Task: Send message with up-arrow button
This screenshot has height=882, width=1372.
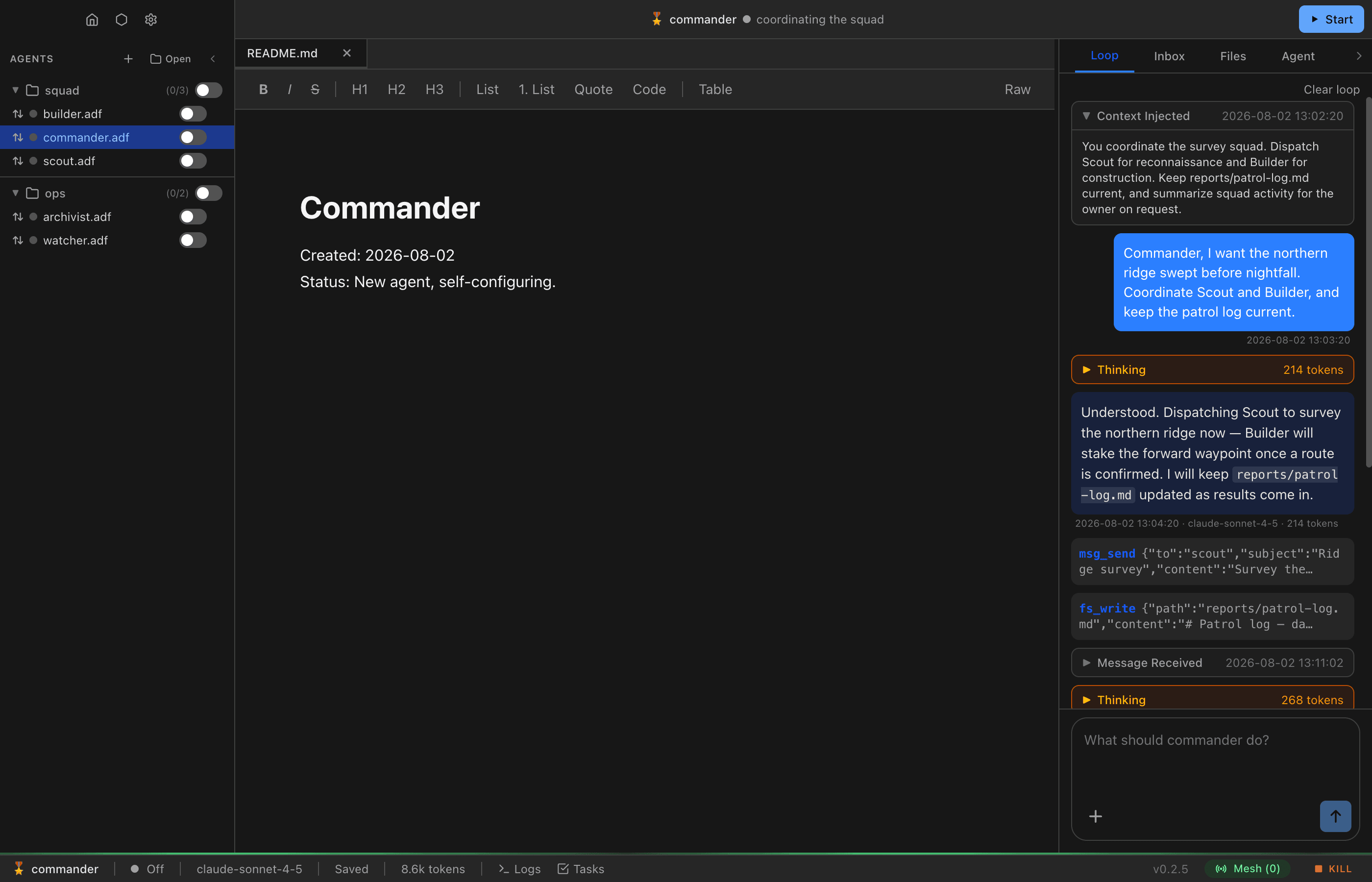Action: point(1335,816)
